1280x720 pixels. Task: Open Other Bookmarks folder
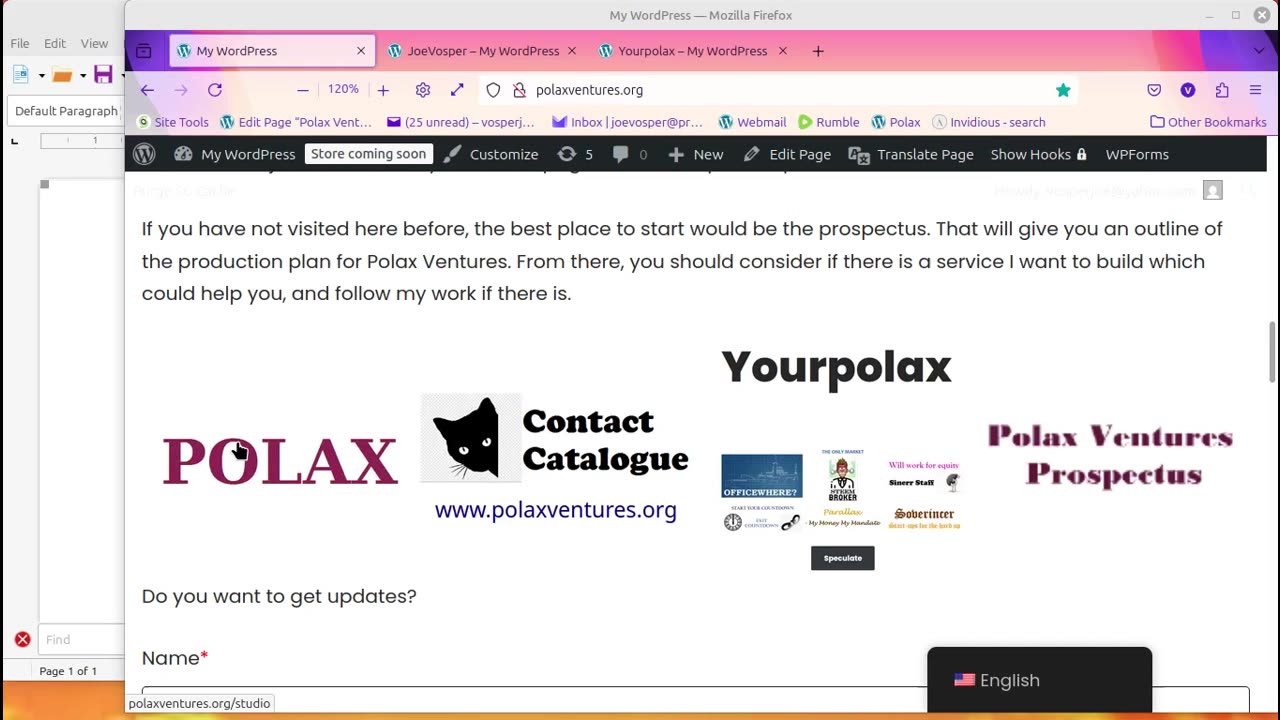click(x=1208, y=122)
